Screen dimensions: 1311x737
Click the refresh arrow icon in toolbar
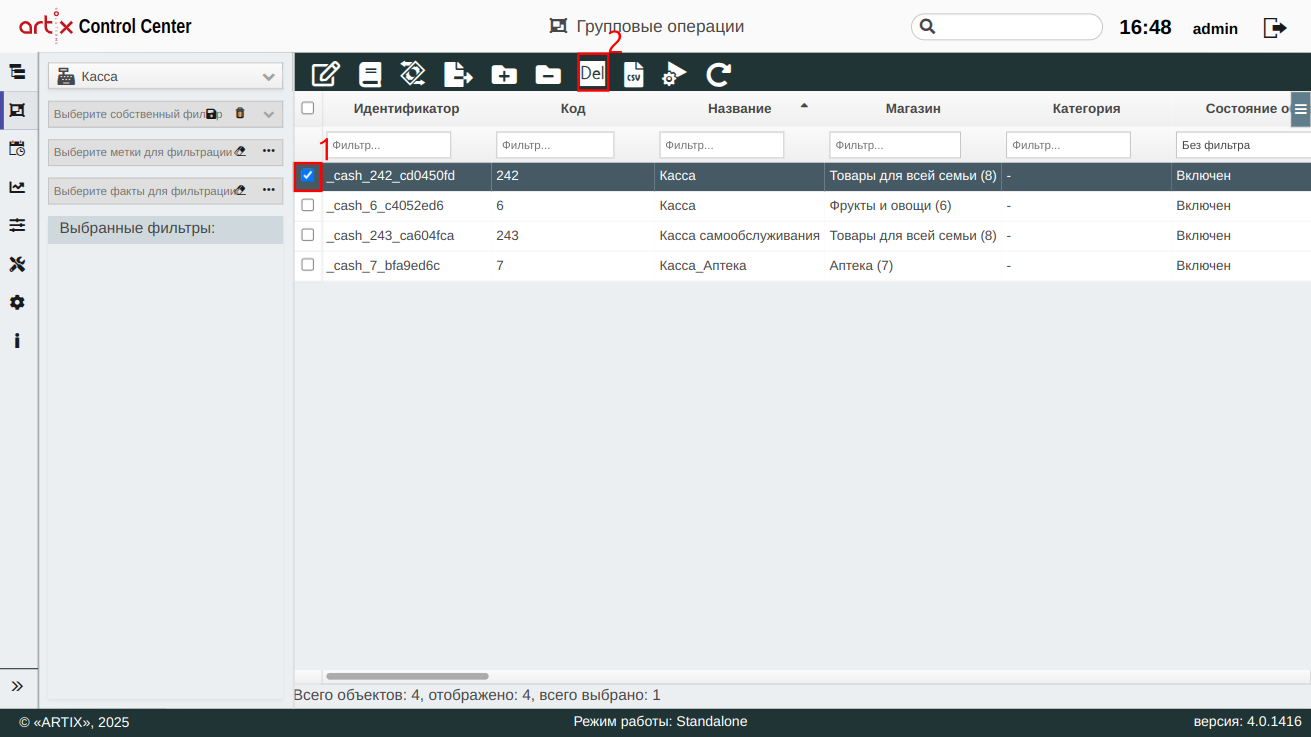(718, 74)
